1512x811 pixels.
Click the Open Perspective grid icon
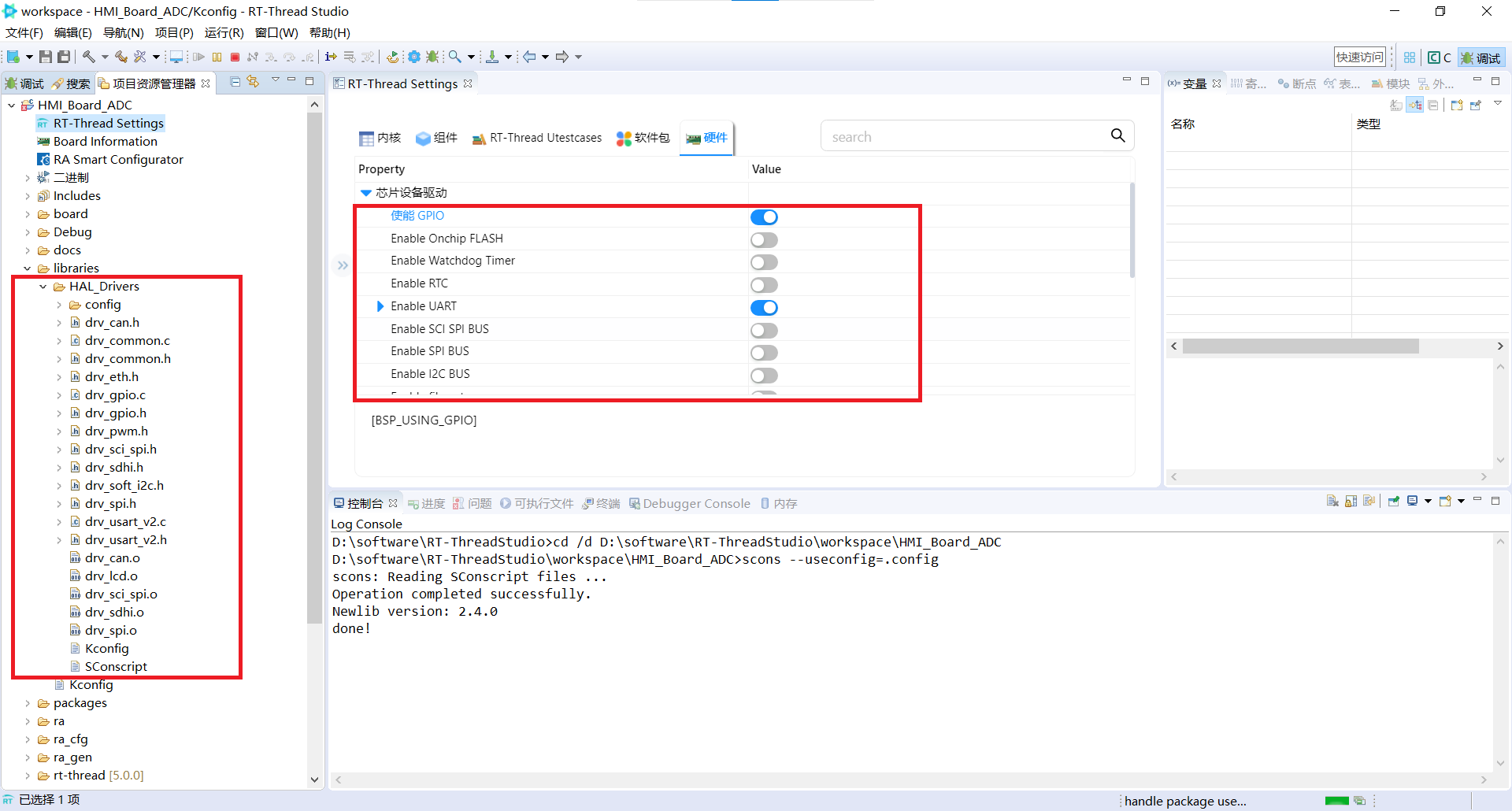tap(1410, 57)
